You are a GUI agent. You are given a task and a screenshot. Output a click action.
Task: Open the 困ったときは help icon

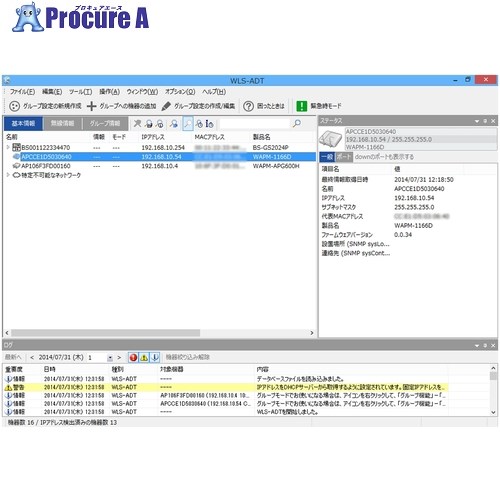coord(248,106)
